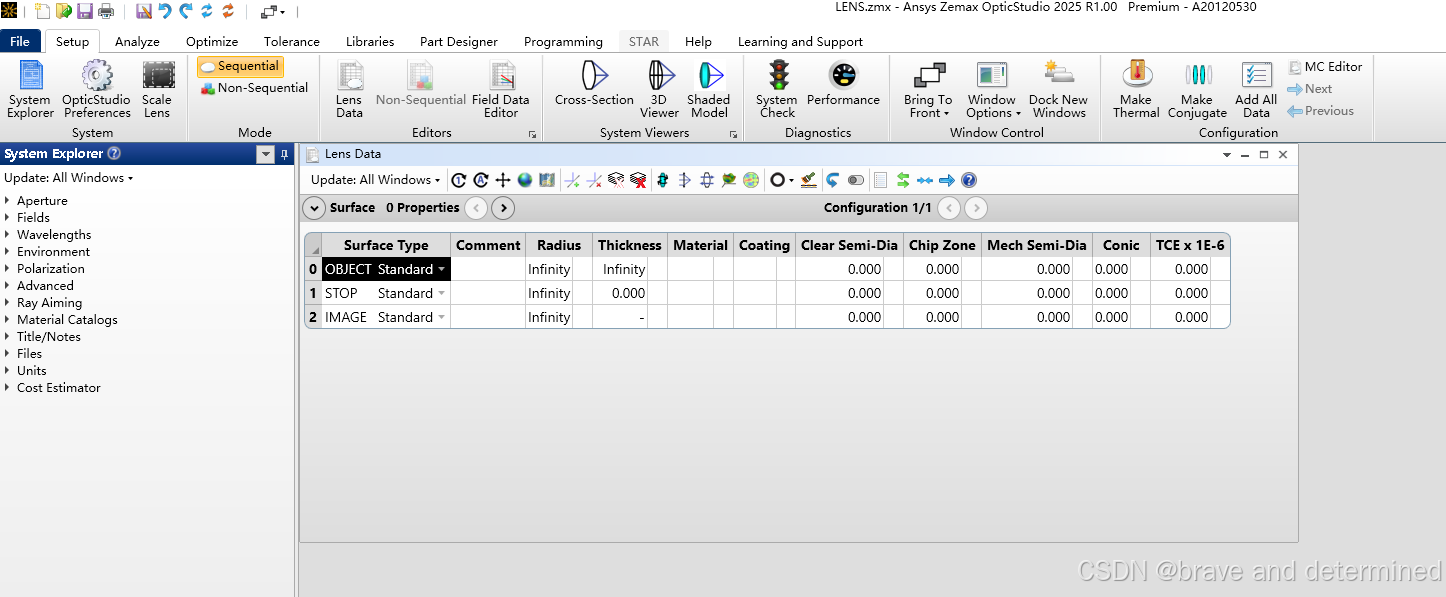1446x597 pixels.
Task: Open the File menu
Action: pyautogui.click(x=20, y=41)
